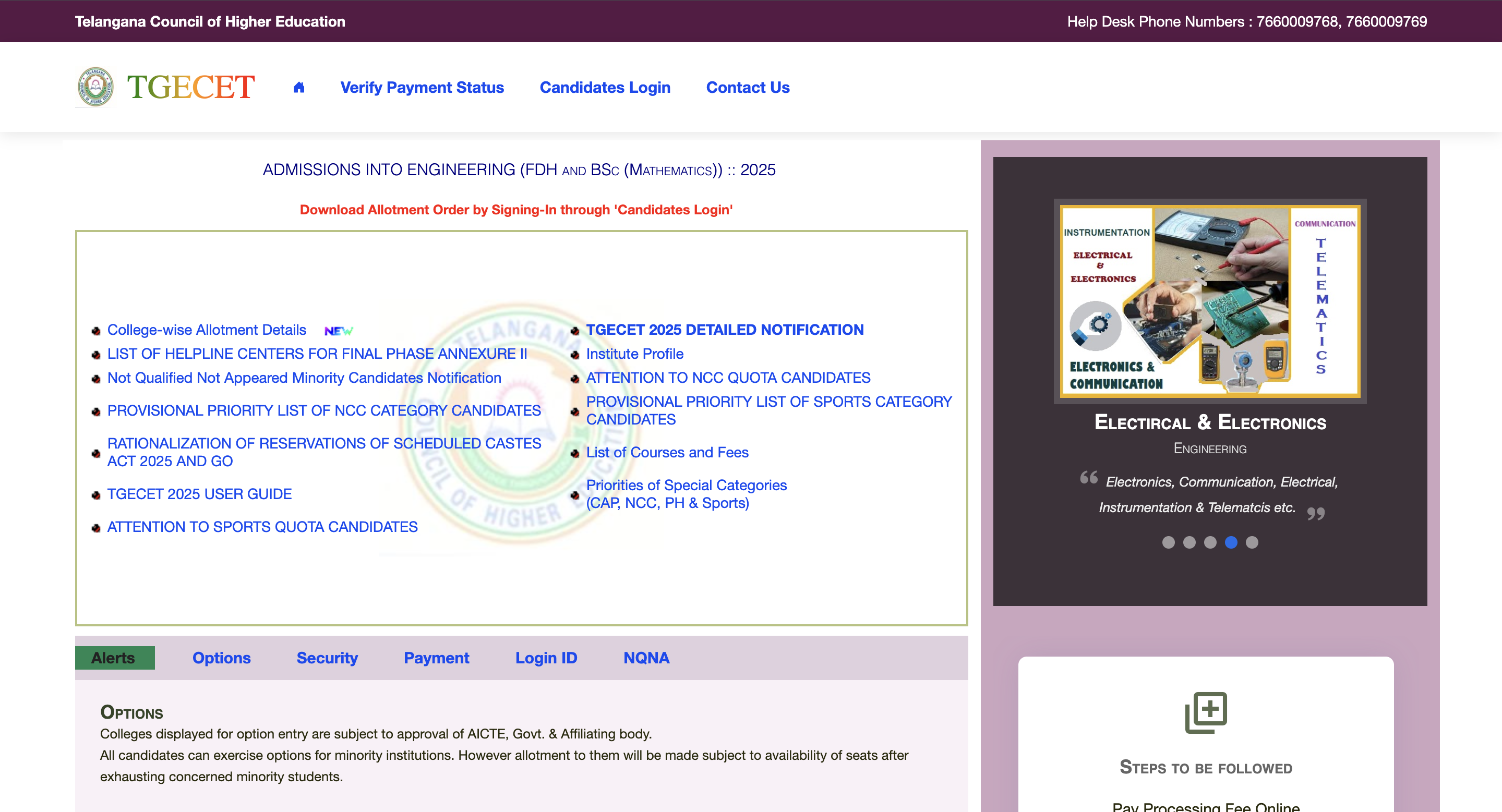Open Verify Payment Status page
This screenshot has height=812, width=1502.
(x=422, y=88)
